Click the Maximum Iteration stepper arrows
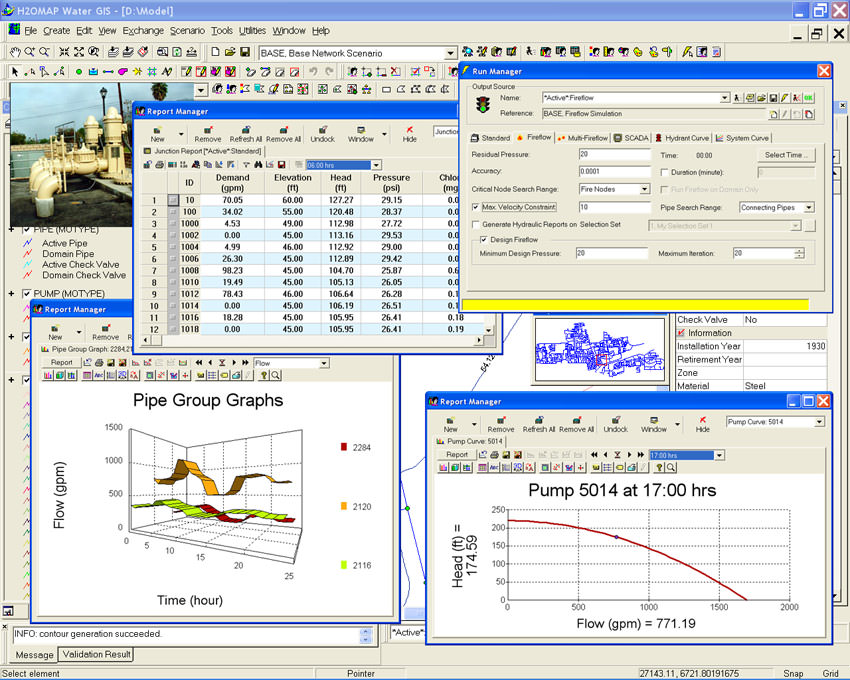 click(799, 253)
